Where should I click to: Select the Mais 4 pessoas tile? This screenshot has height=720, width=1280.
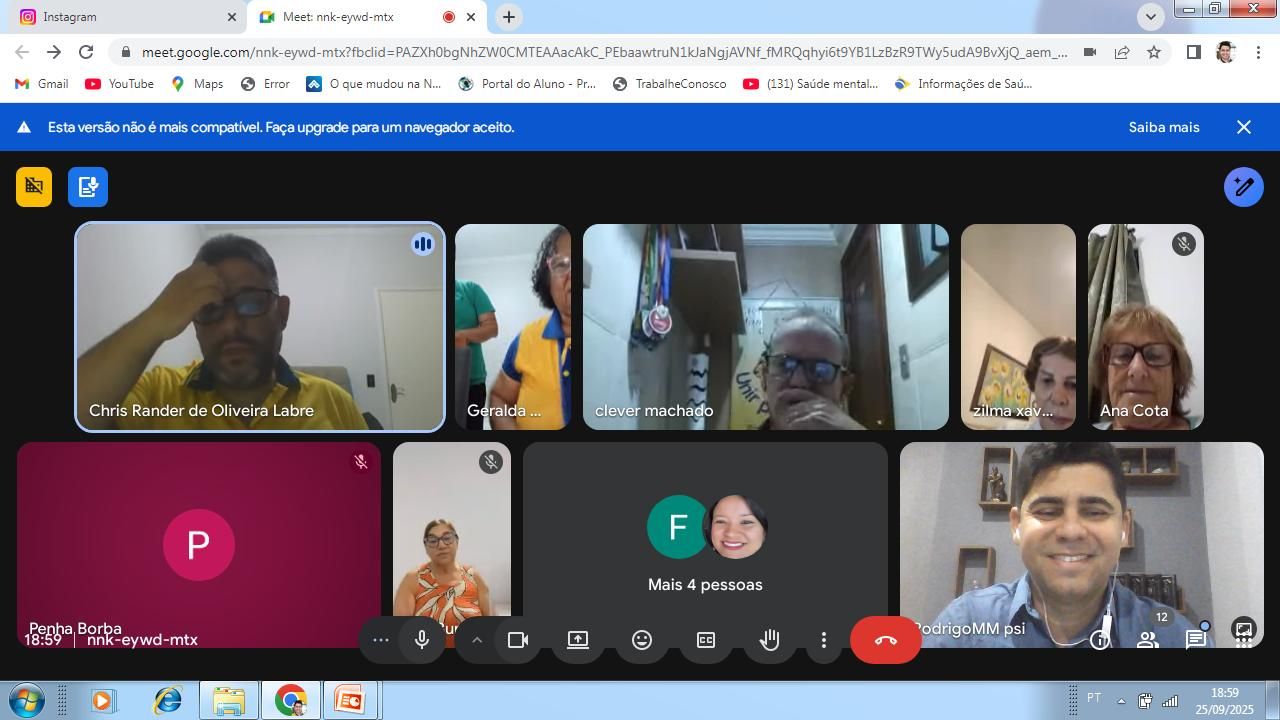[705, 545]
